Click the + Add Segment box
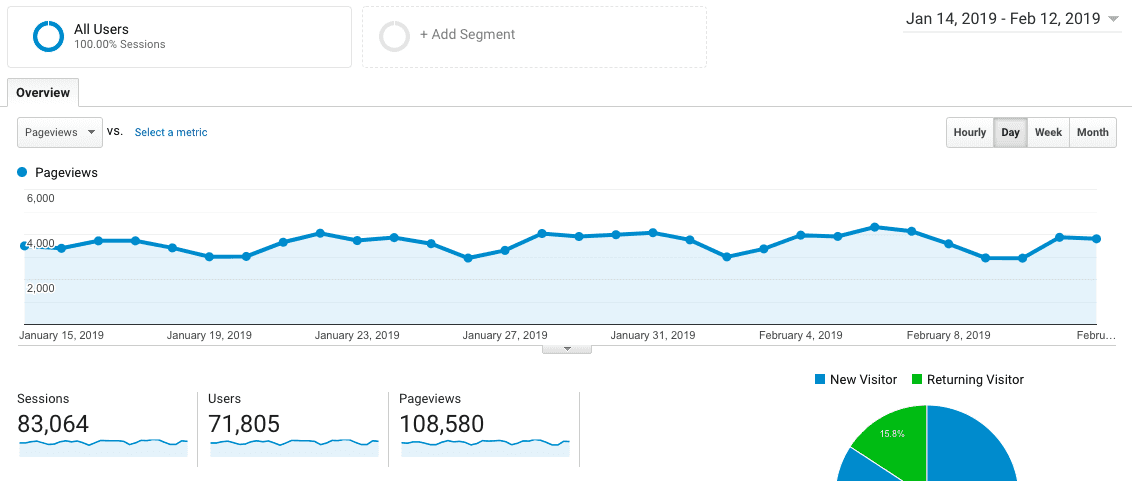 pos(534,37)
